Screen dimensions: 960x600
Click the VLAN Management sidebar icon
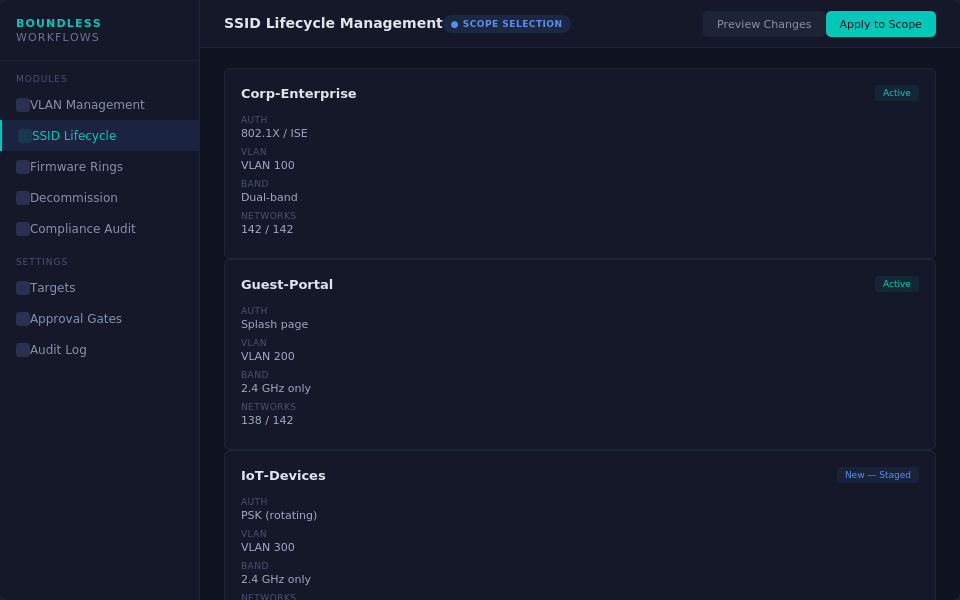pos(23,105)
